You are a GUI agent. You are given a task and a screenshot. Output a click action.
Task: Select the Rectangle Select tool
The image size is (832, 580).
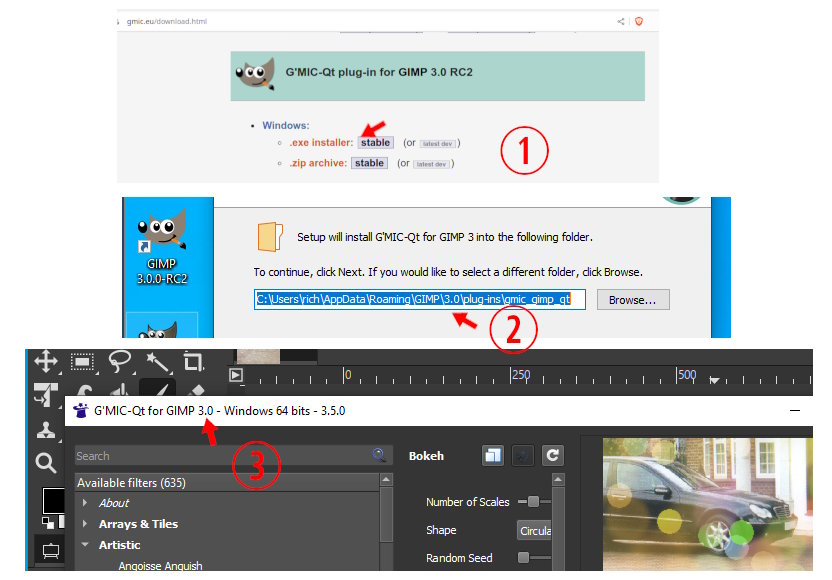83,362
